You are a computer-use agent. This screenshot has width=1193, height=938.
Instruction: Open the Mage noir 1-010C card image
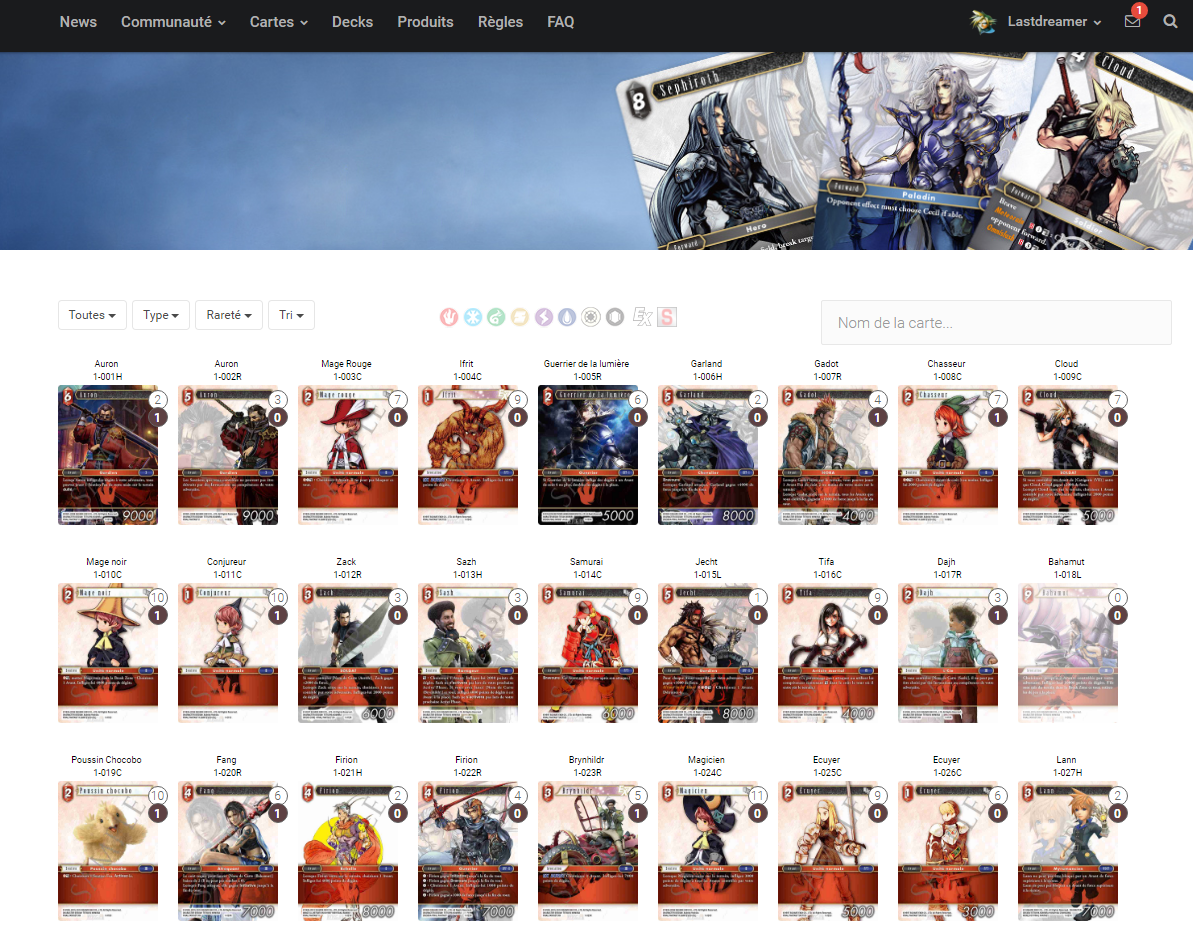108,653
